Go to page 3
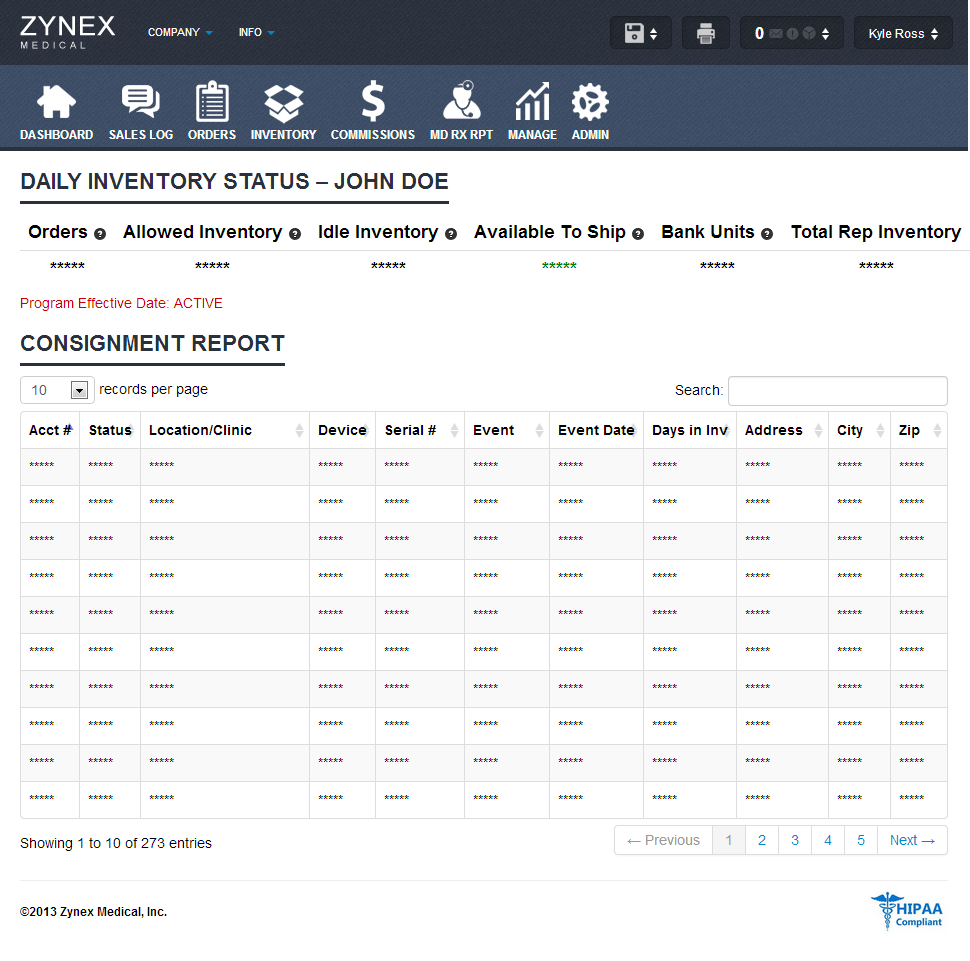The width and height of the screenshot is (970, 961). (x=795, y=840)
